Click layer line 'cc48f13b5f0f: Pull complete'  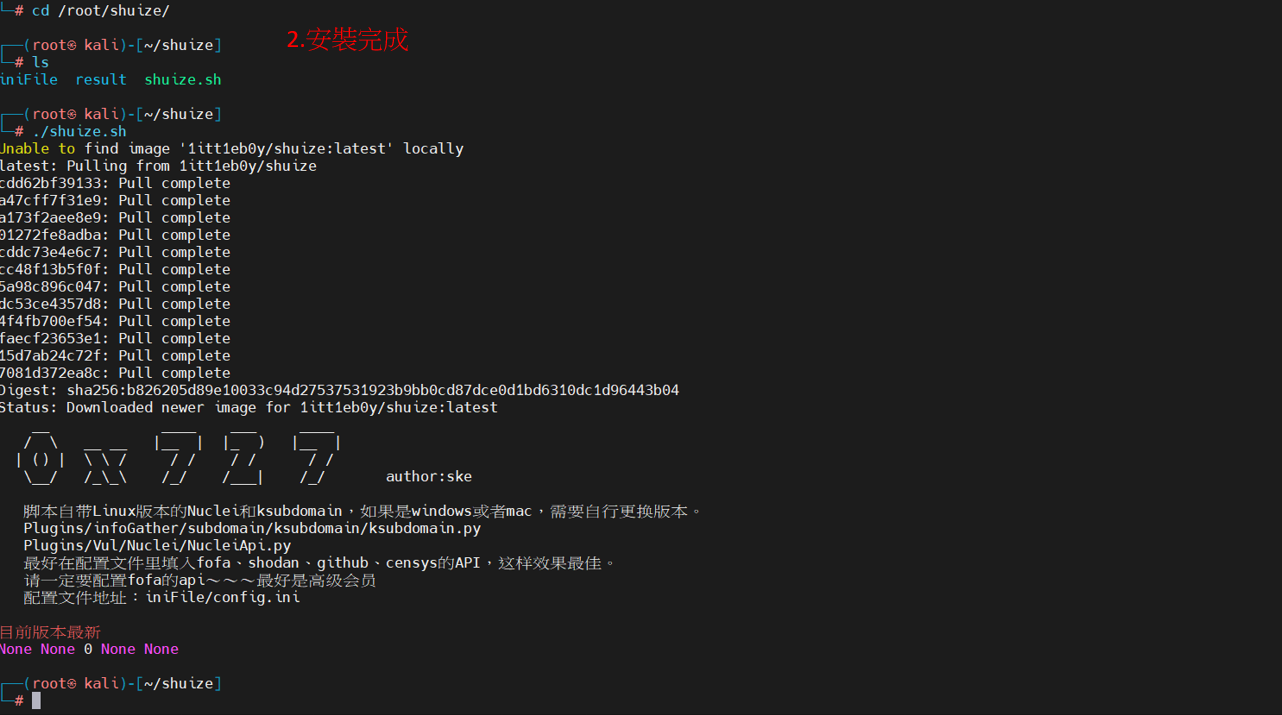(x=115, y=269)
